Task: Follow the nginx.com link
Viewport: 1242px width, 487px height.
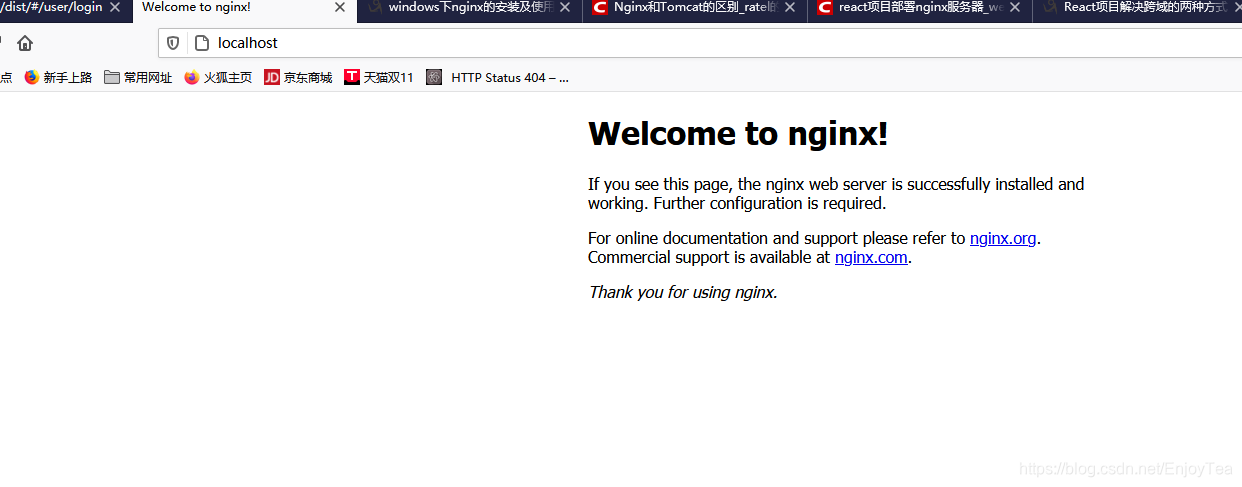Action: pos(871,257)
